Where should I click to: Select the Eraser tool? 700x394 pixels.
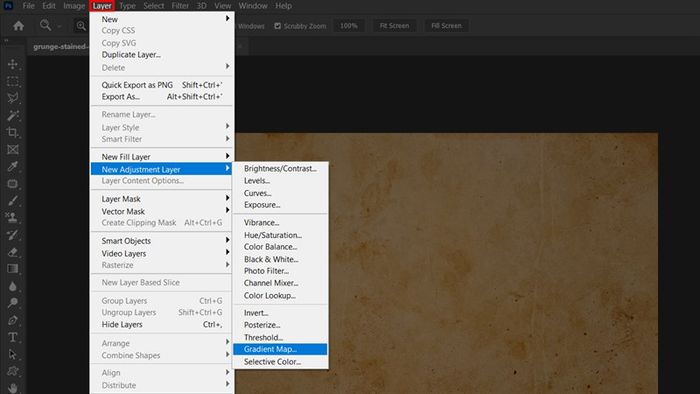point(12,252)
